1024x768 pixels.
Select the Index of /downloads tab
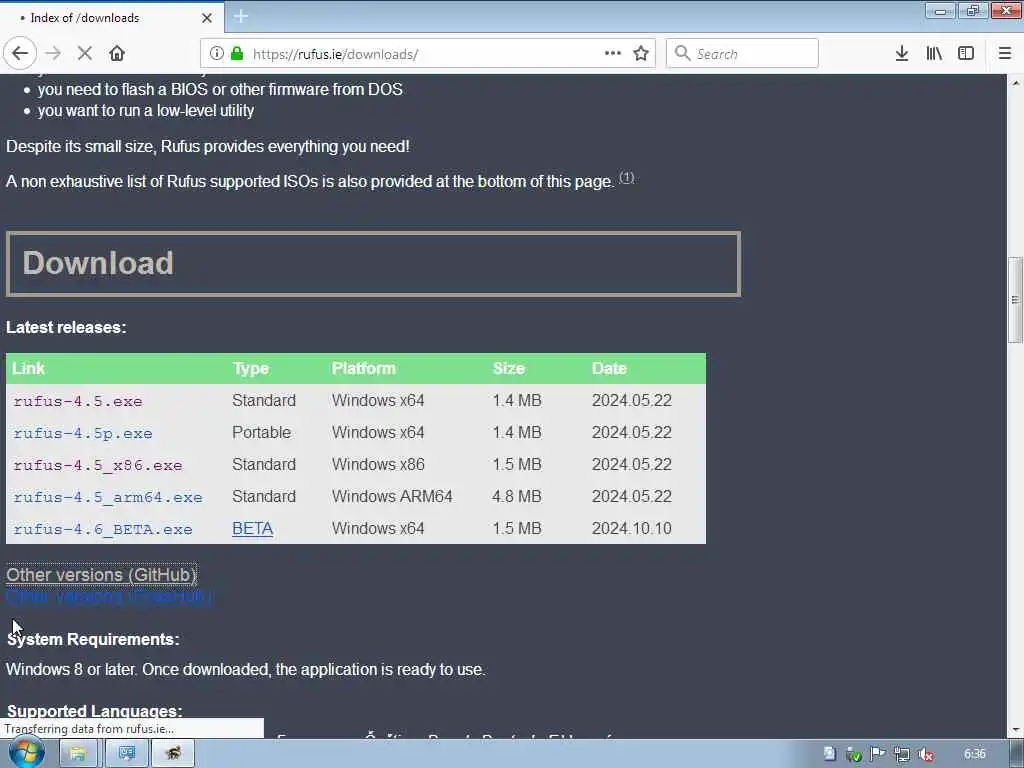(112, 18)
